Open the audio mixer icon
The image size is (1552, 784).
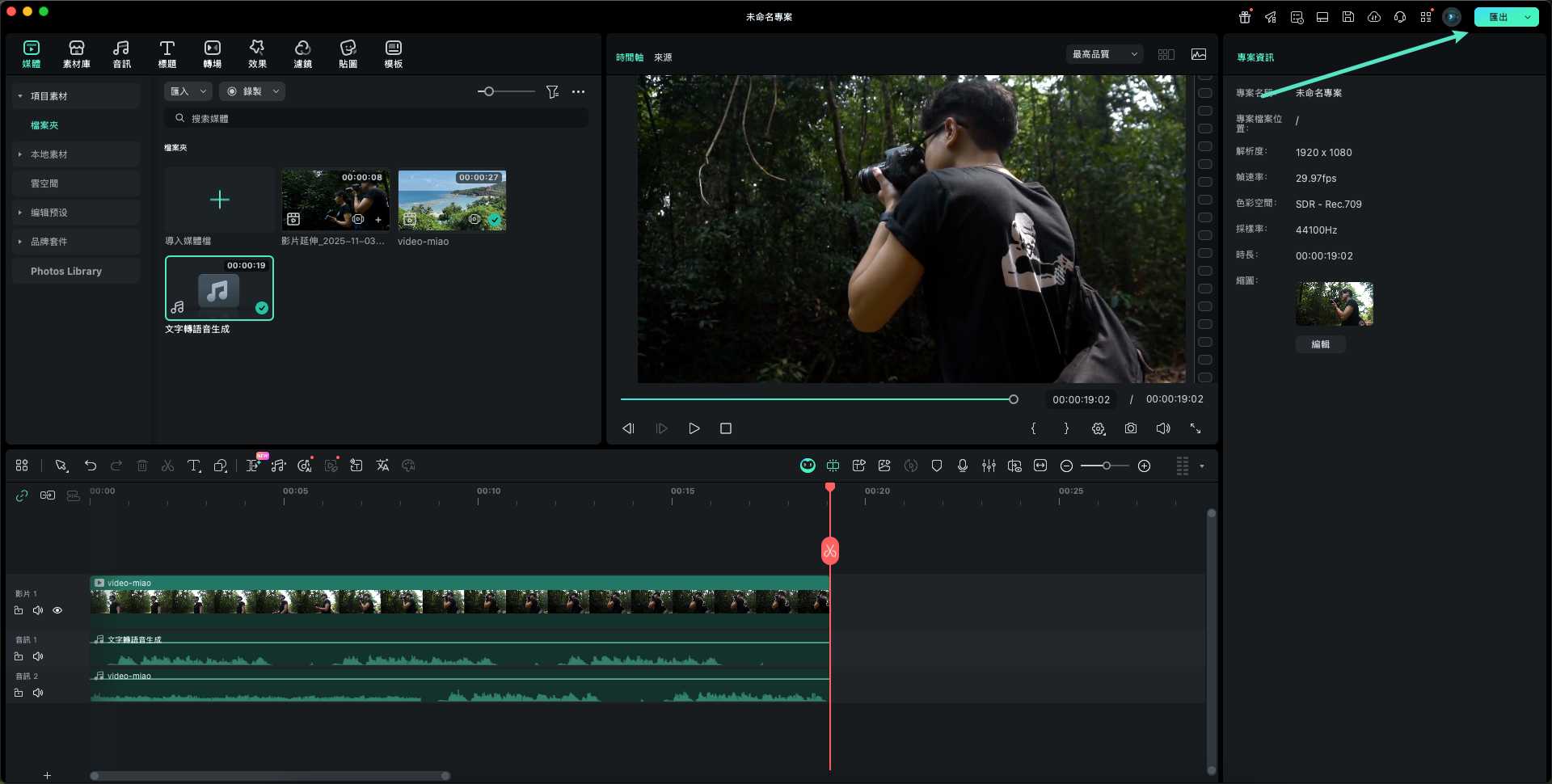coord(988,466)
